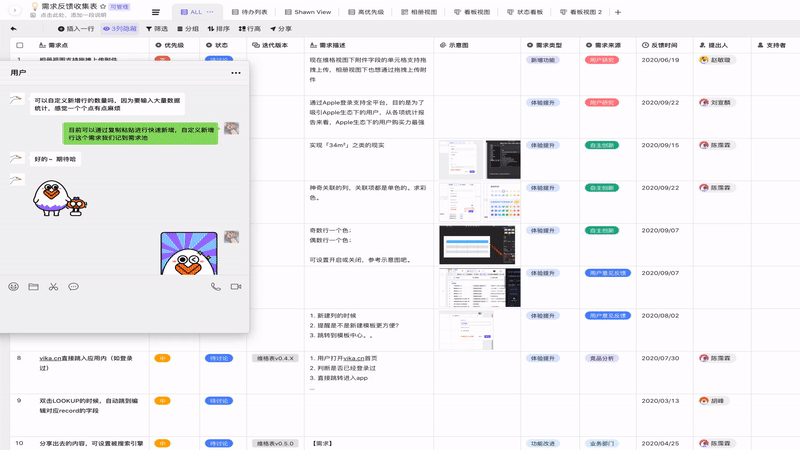800x450 pixels.
Task: Toggle the 3列隐藏 hidden columns control
Action: [120, 29]
